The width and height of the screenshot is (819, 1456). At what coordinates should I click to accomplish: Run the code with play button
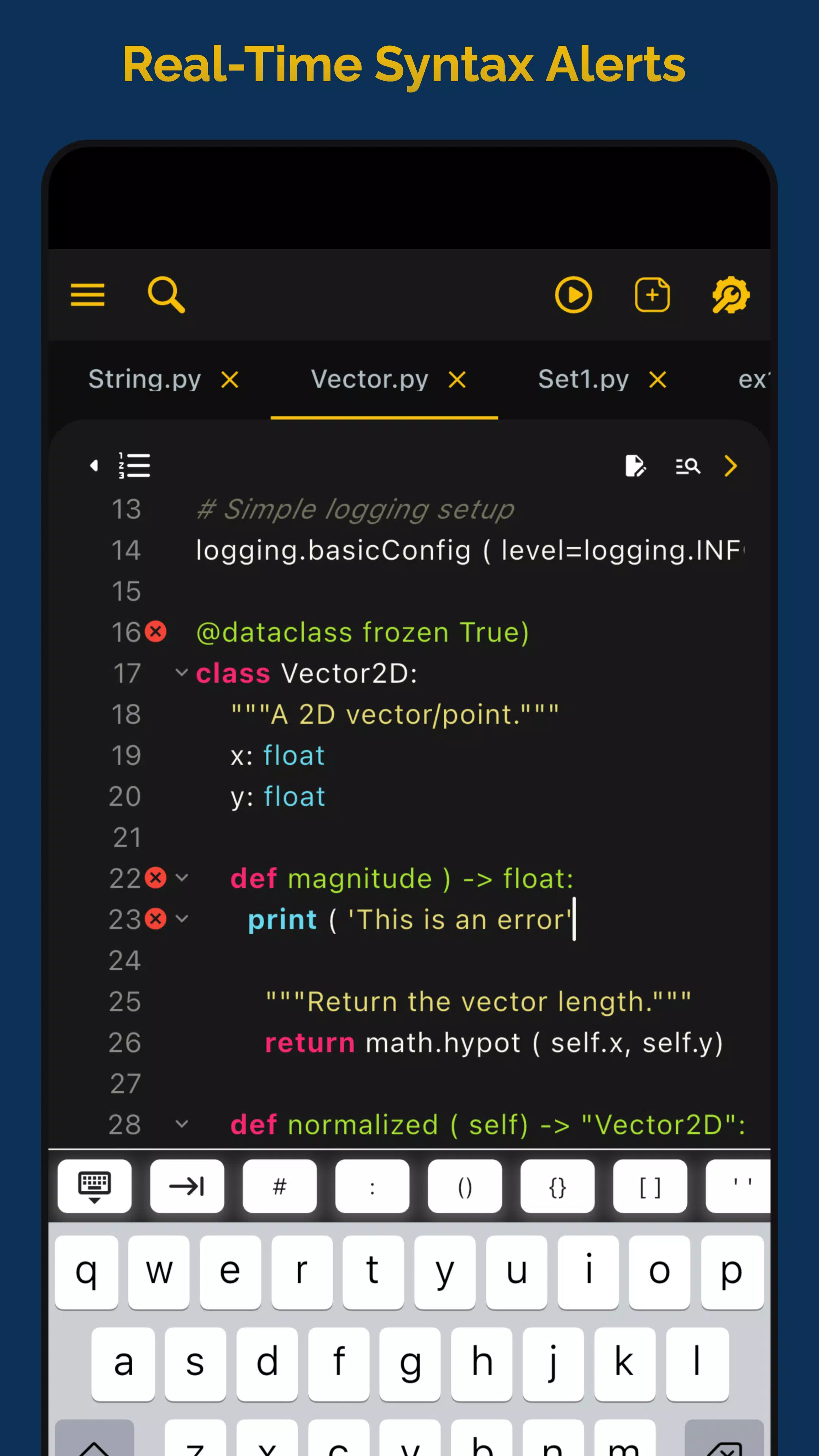click(x=573, y=295)
